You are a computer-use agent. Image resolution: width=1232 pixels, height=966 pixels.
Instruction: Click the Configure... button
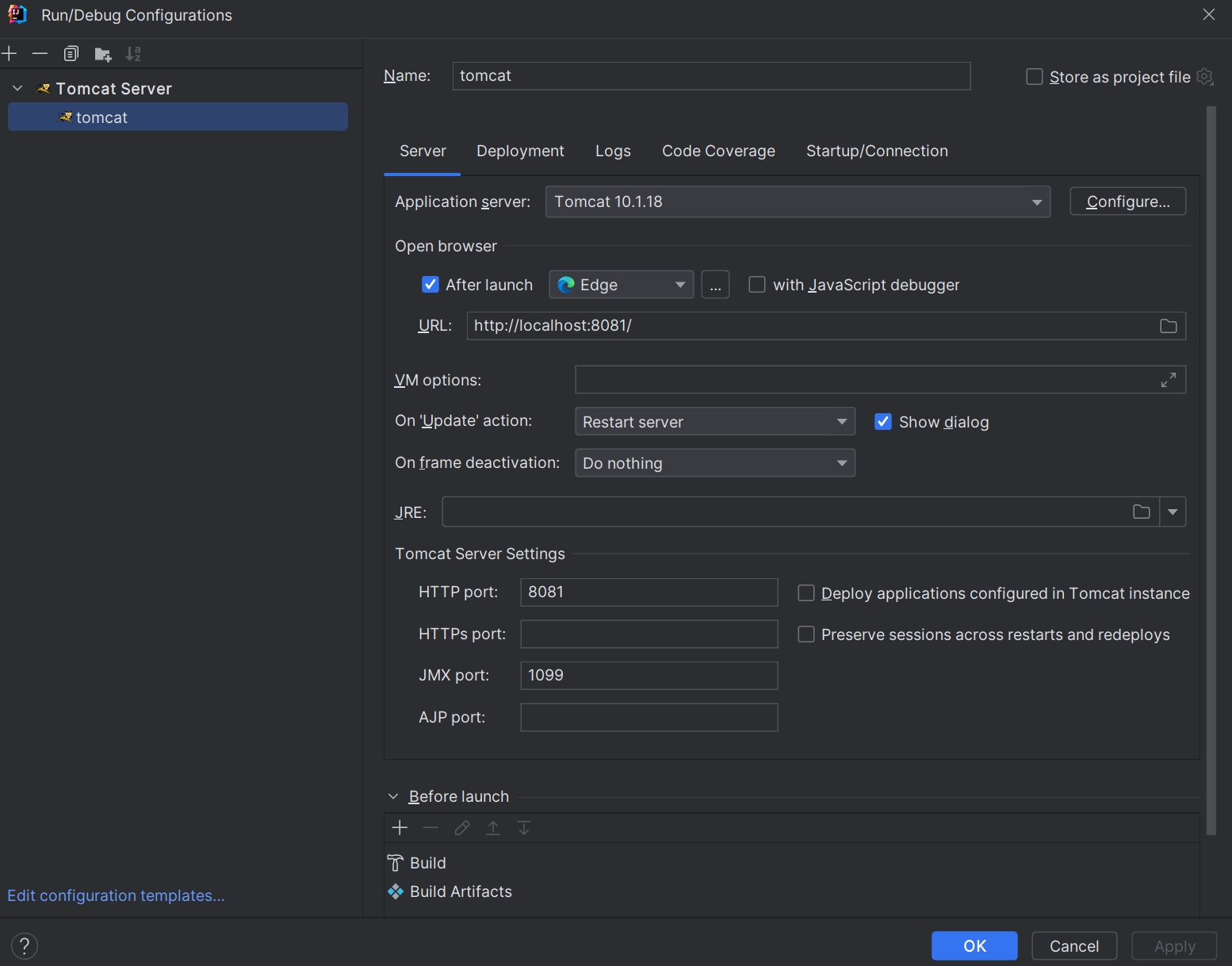point(1127,201)
